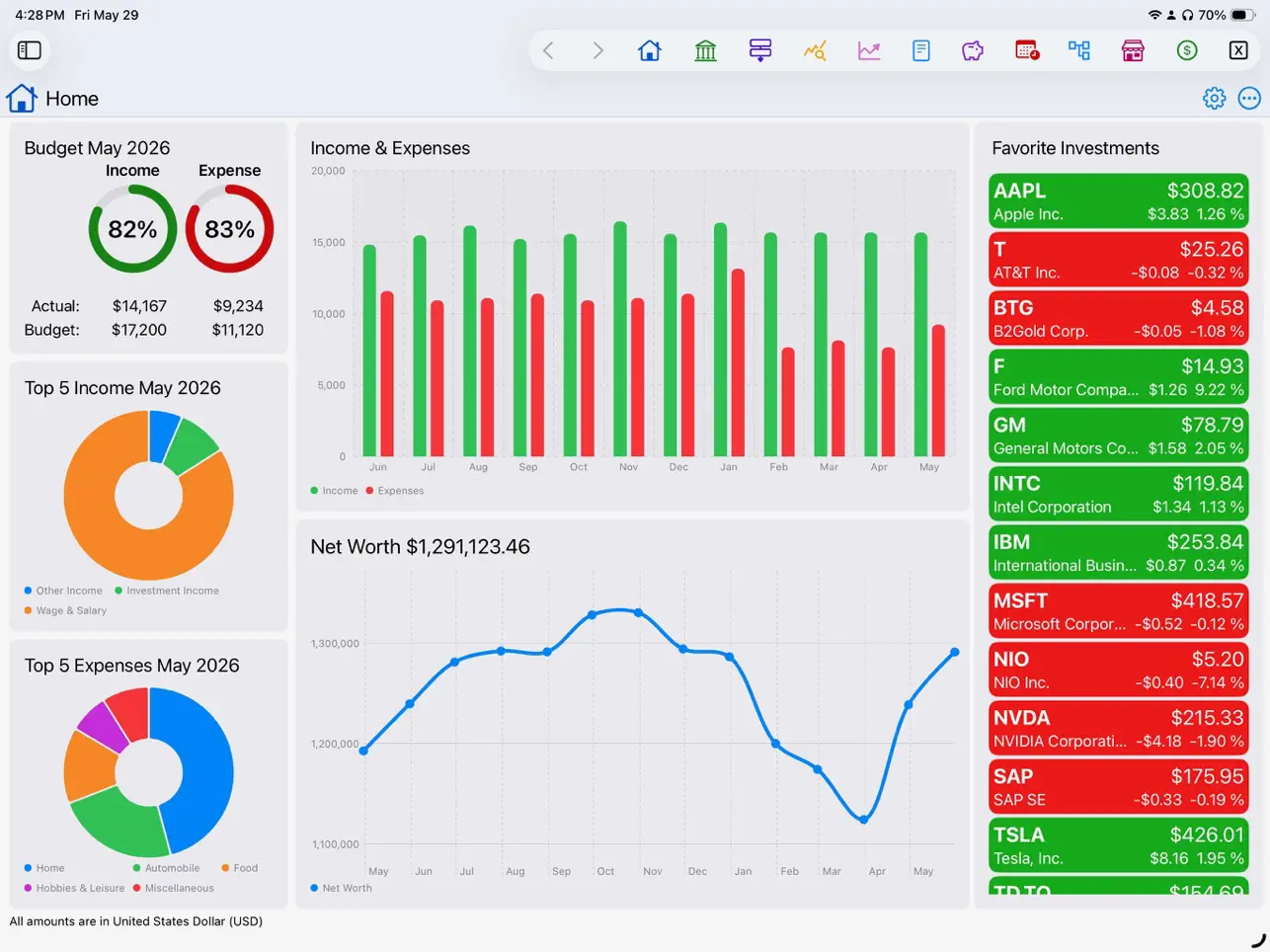Click the budget income value $17,200
Image resolution: width=1270 pixels, height=952 pixels.
coord(138,330)
